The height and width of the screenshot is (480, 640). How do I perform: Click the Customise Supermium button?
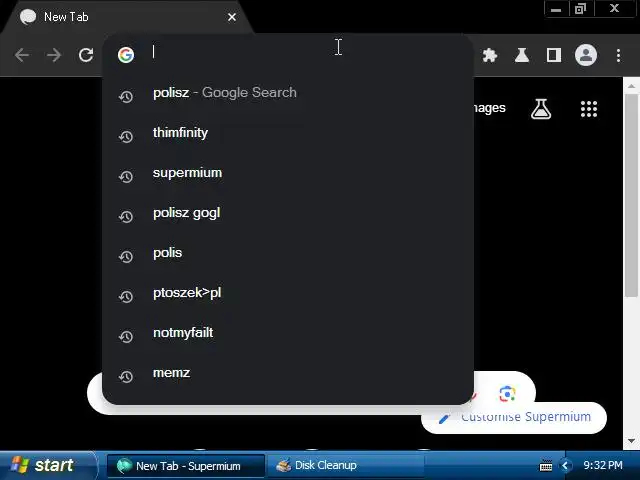514,418
